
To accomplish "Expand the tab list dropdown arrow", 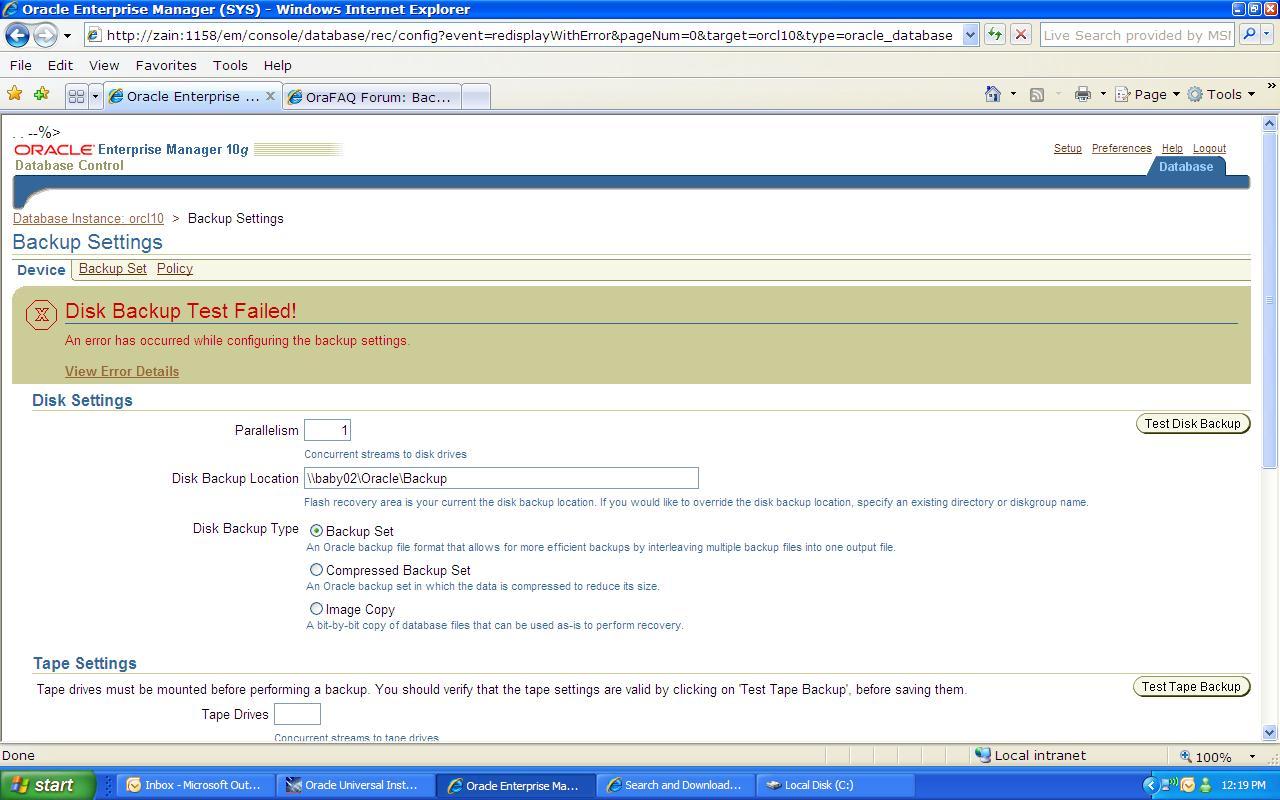I will pyautogui.click(x=95, y=96).
